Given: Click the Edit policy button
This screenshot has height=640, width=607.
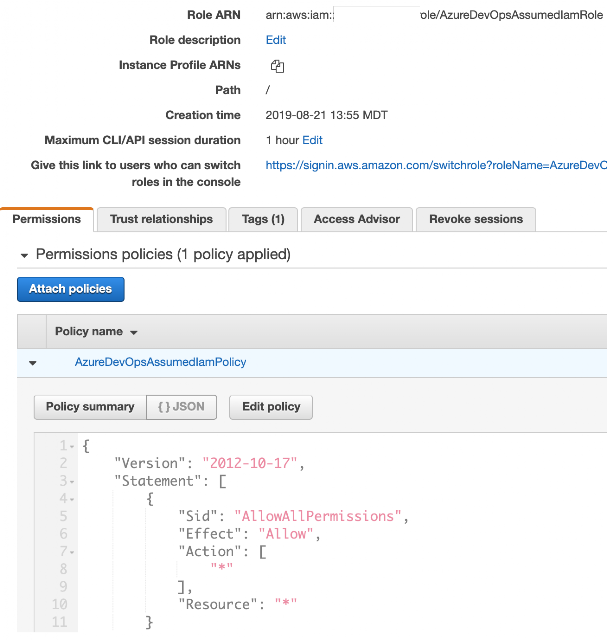Looking at the screenshot, I should click(271, 407).
